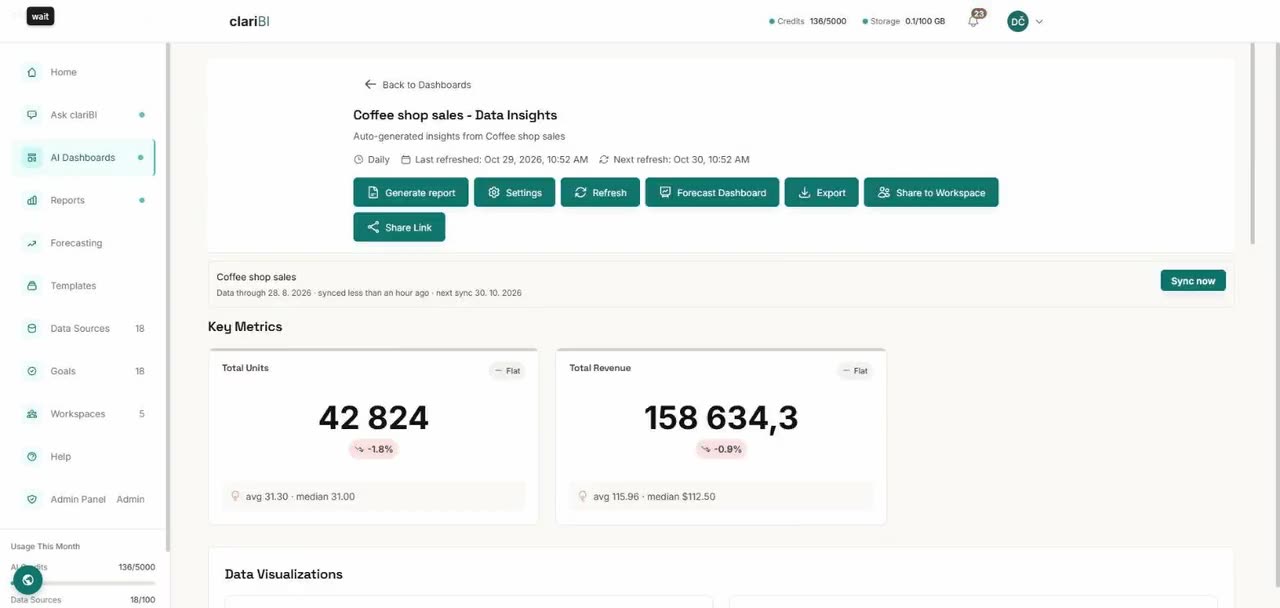Click the 42 824 Total Units value
1280x608 pixels.
374,417
